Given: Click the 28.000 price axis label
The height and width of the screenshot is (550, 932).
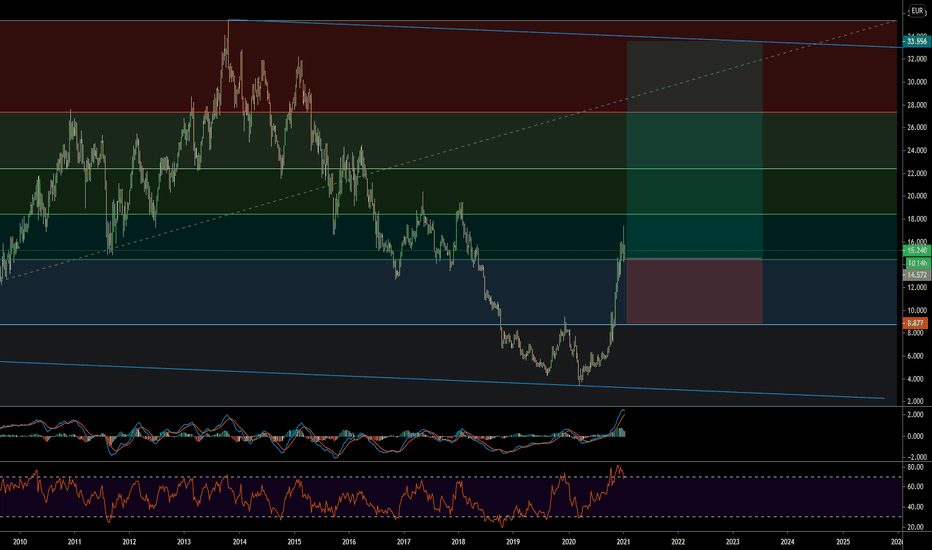Looking at the screenshot, I should 917,105.
